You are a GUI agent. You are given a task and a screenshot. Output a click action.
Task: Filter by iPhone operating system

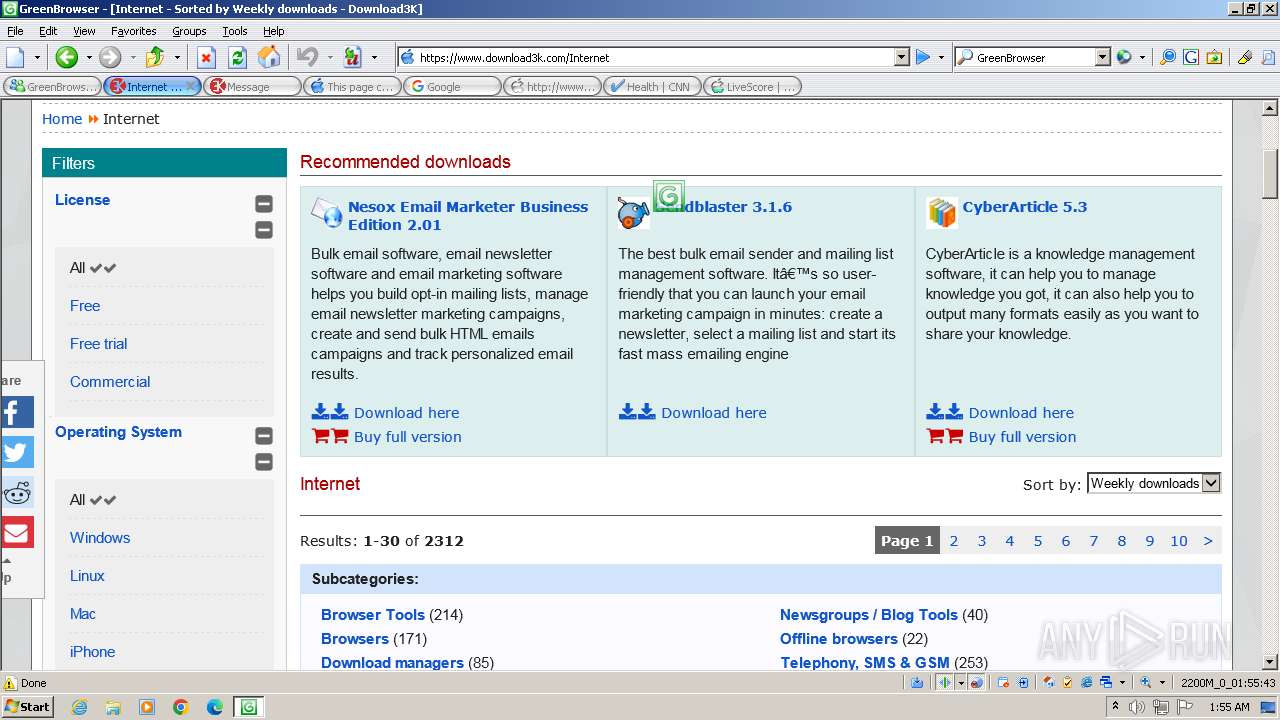(x=92, y=652)
